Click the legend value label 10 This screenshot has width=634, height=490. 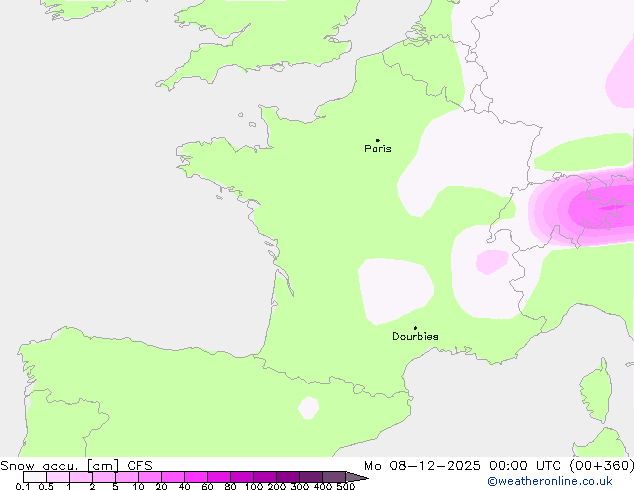pos(138,486)
